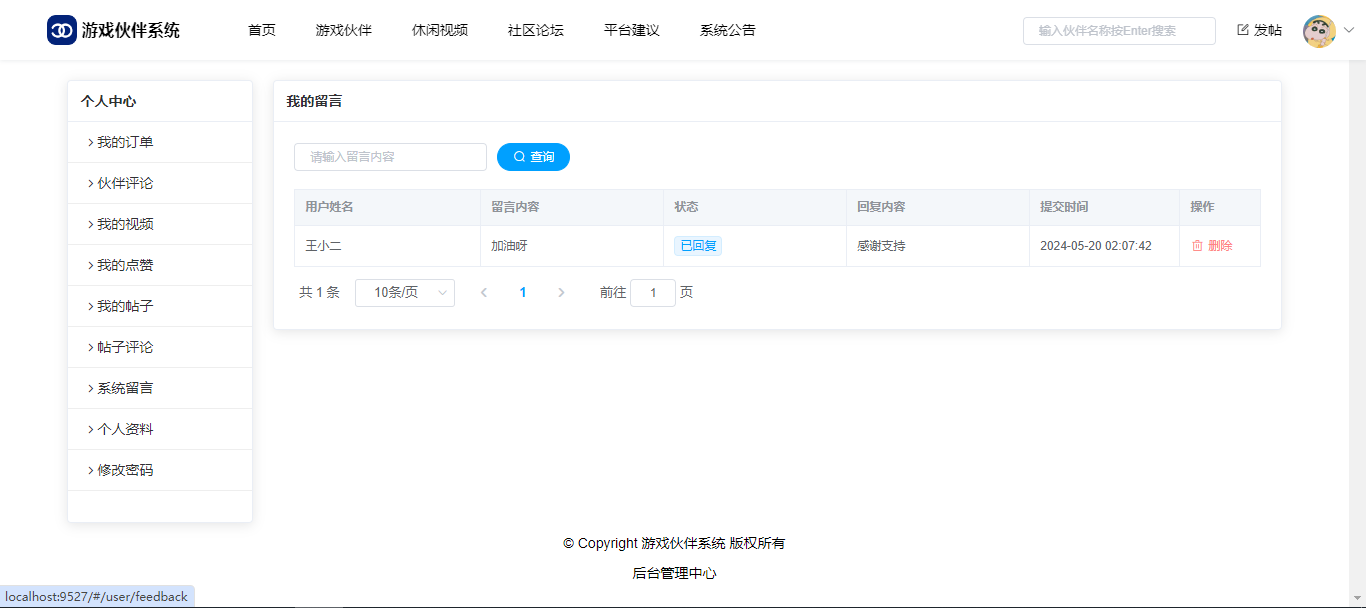The height and width of the screenshot is (608, 1366).
Task: Go to next page arrow
Action: point(561,293)
